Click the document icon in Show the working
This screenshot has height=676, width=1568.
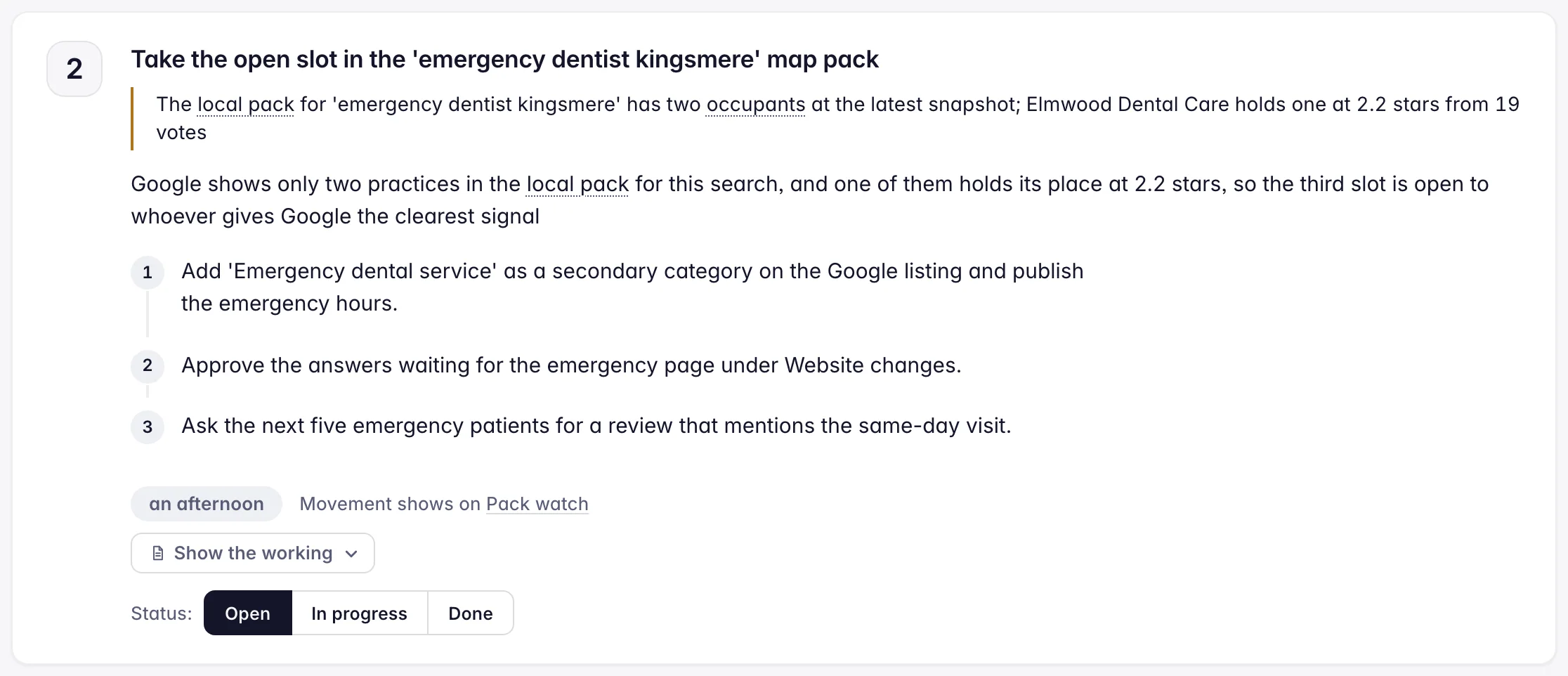click(158, 554)
